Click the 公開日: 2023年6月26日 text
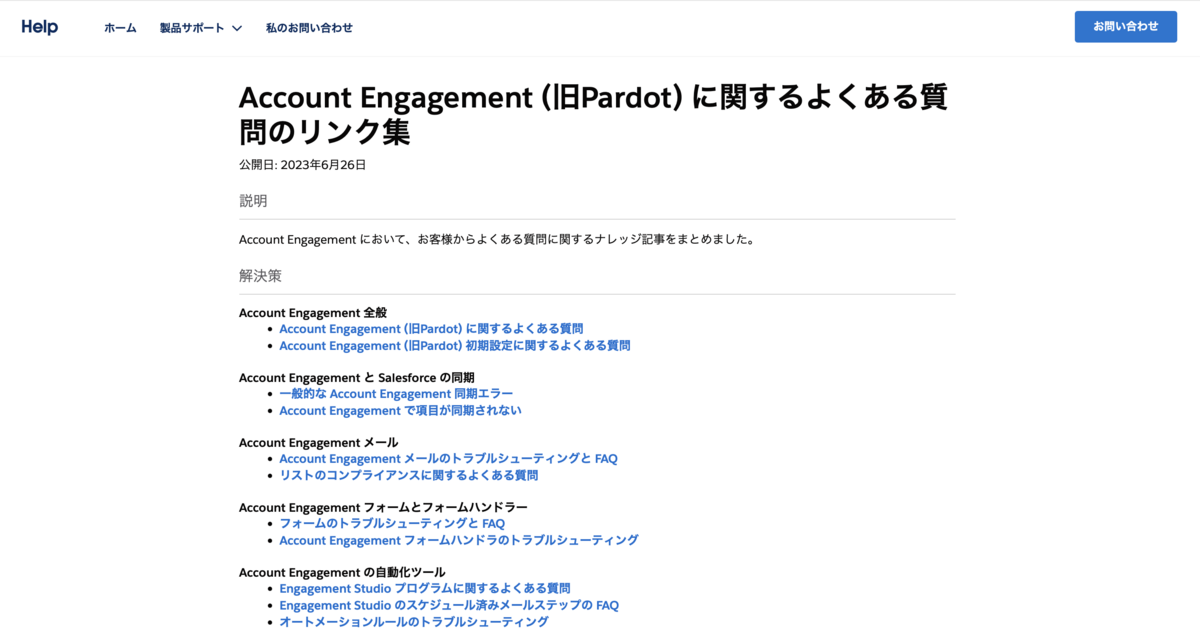 coord(302,165)
